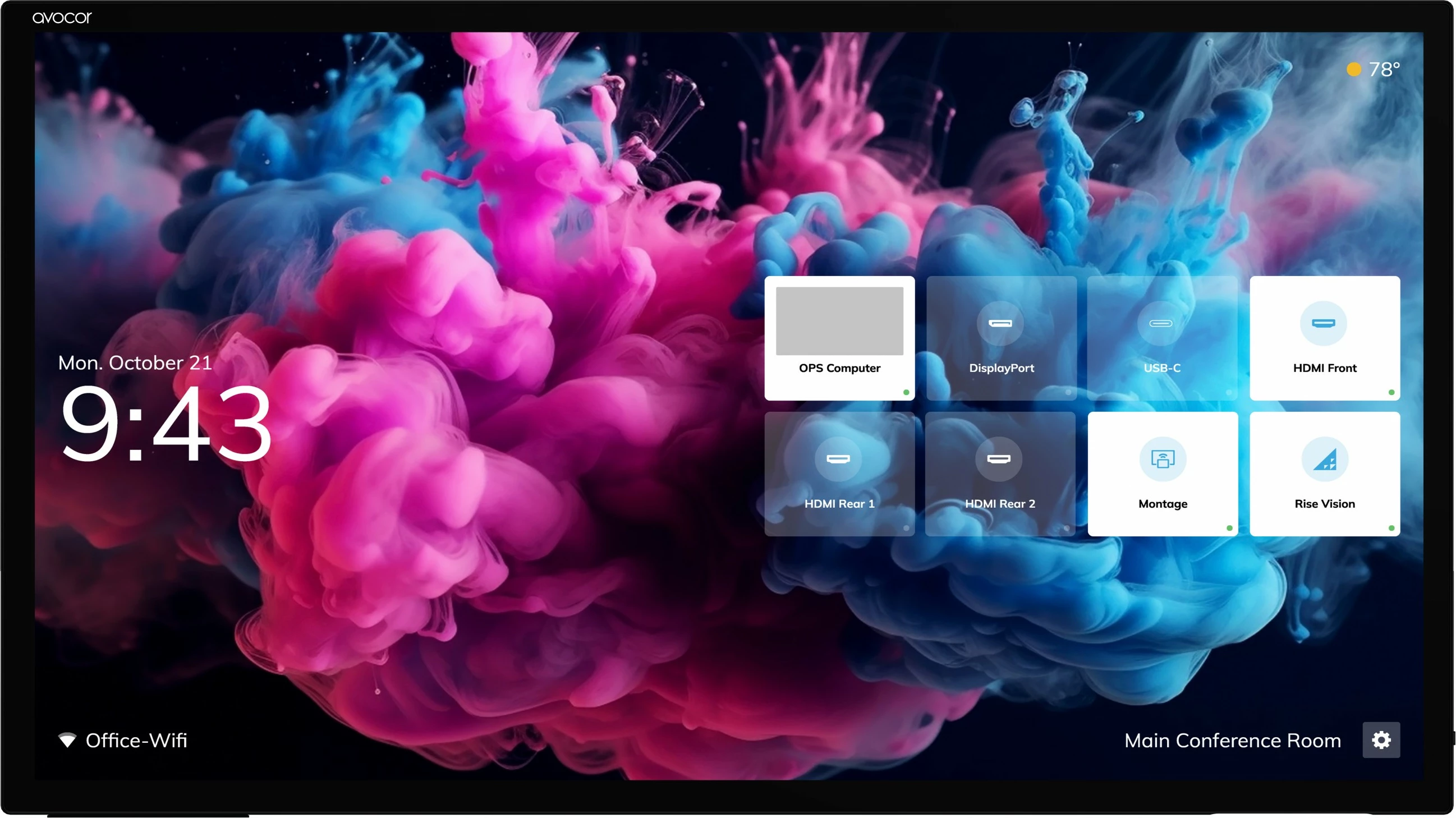Click the Office-Wifi network name
Screen dimensions: 1456x818
136,740
